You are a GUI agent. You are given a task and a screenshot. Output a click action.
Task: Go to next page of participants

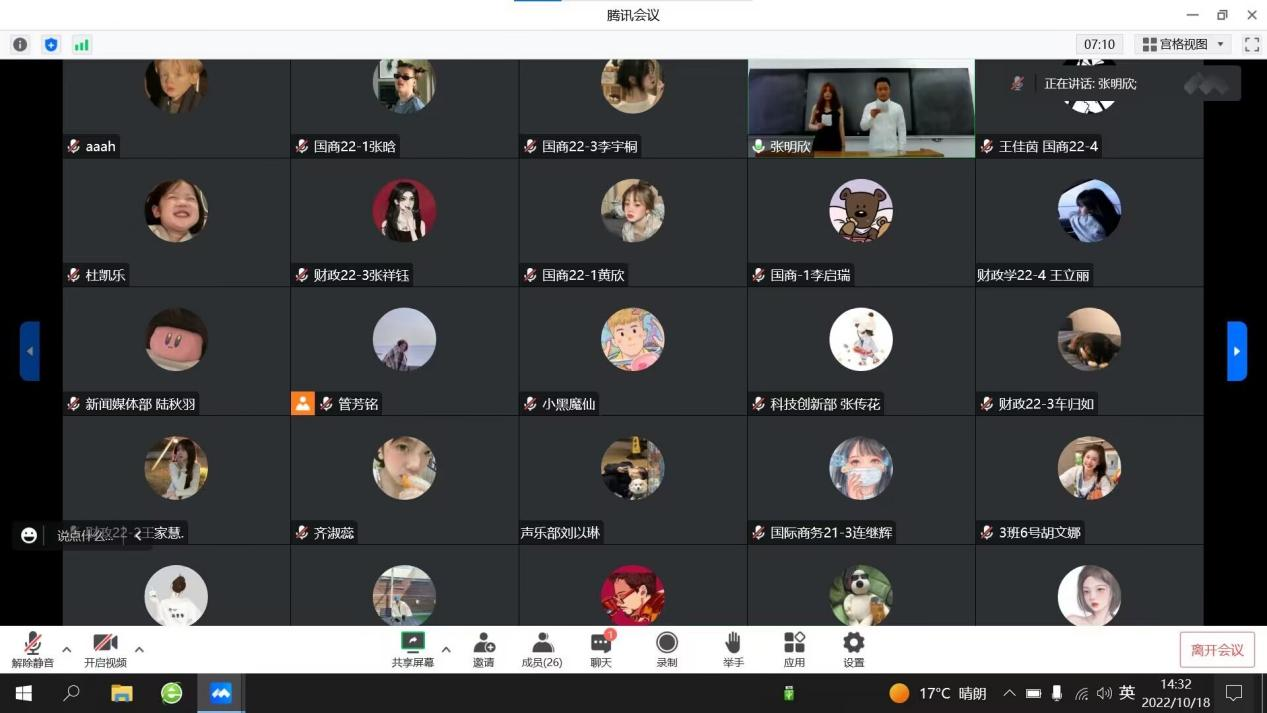click(1237, 351)
